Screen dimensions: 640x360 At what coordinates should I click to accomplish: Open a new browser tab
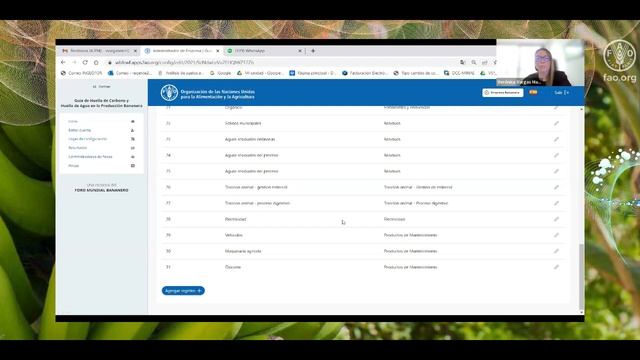tap(313, 51)
